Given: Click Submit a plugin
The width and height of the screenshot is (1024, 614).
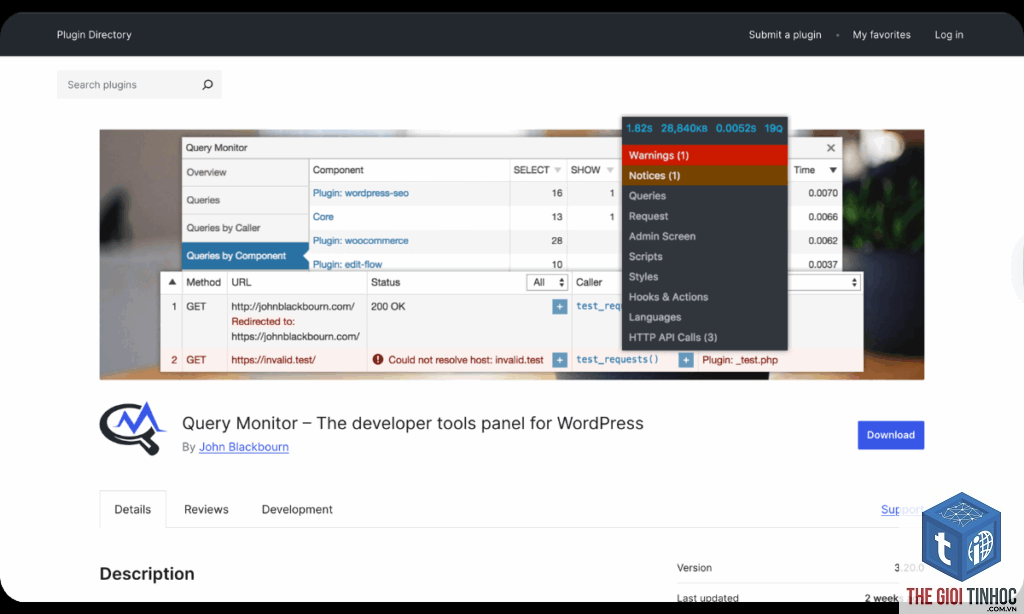Looking at the screenshot, I should [x=784, y=35].
